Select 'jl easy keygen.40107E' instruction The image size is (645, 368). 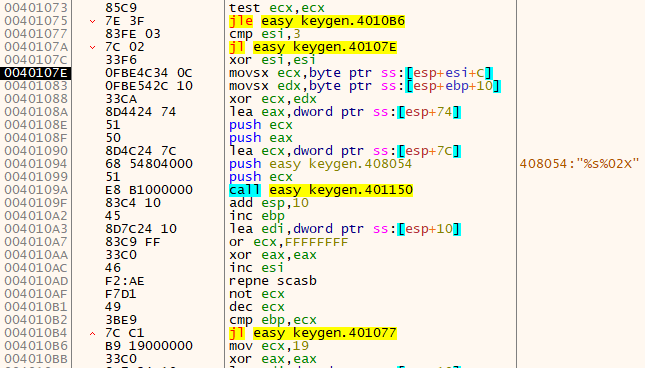(313, 47)
